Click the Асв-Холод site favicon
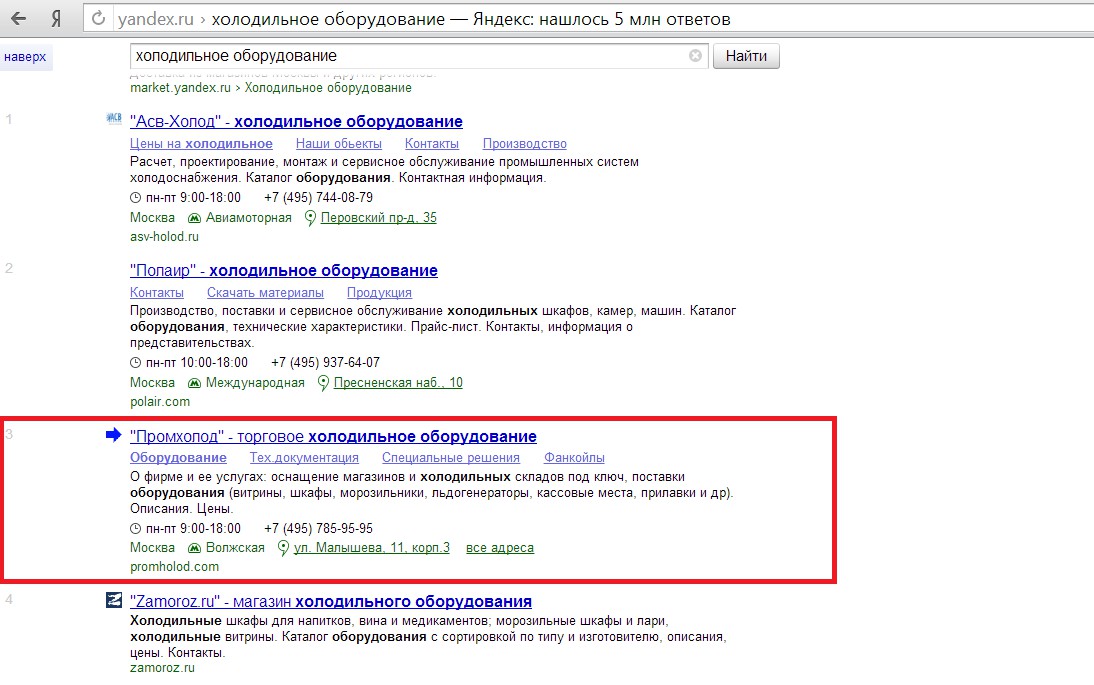Viewport: 1094px width, 685px height. coord(114,119)
